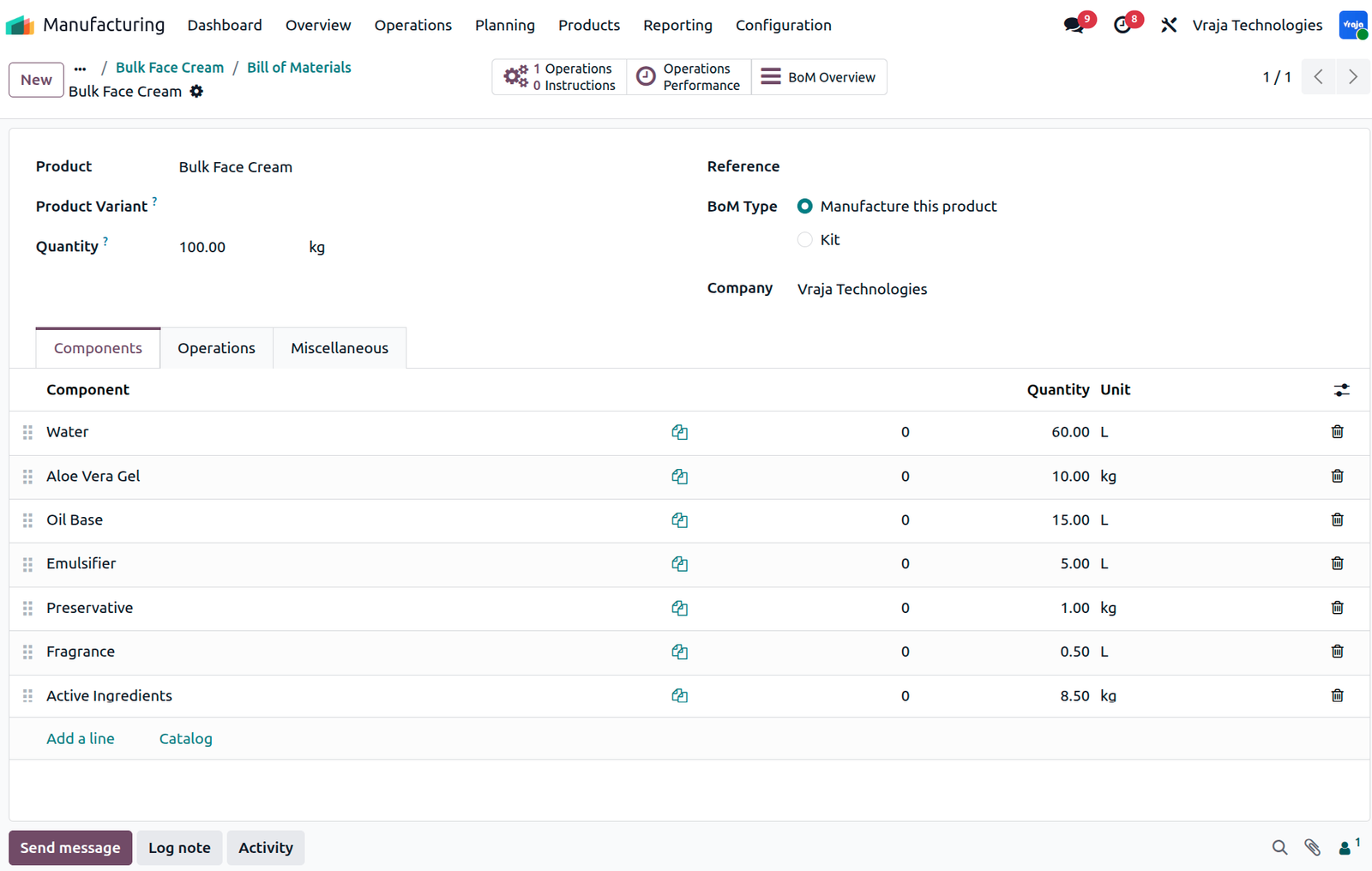Viewport: 1372px width, 871px height.
Task: Open the 1 Operations 0 Instructions button
Action: coord(559,77)
